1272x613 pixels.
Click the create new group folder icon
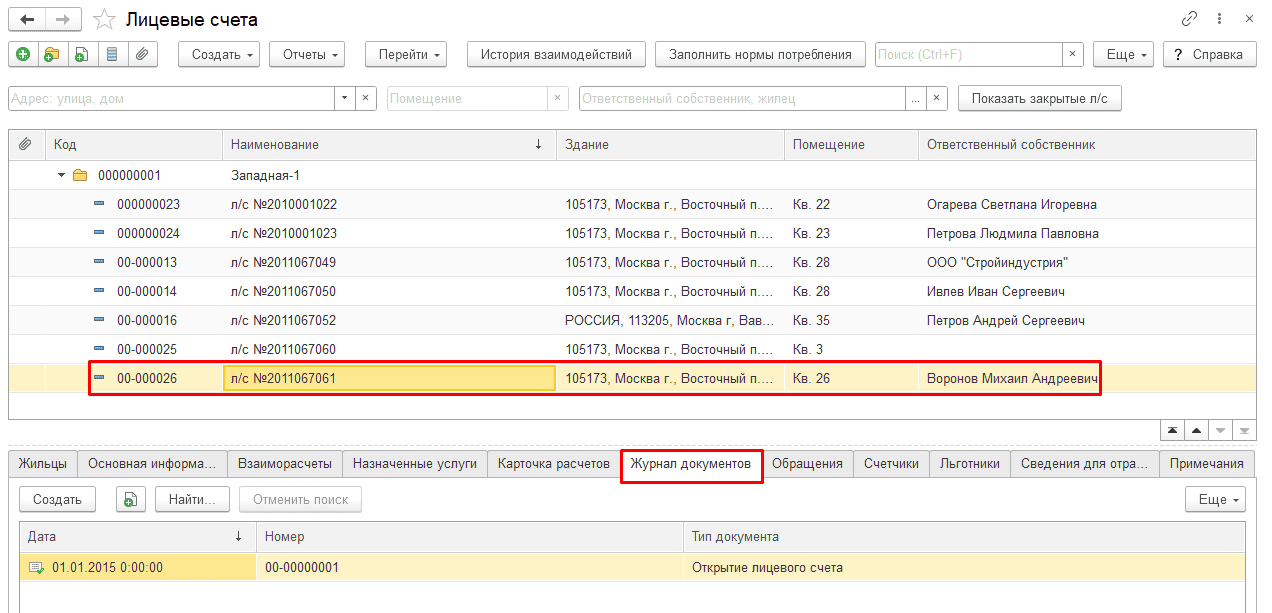click(x=52, y=54)
